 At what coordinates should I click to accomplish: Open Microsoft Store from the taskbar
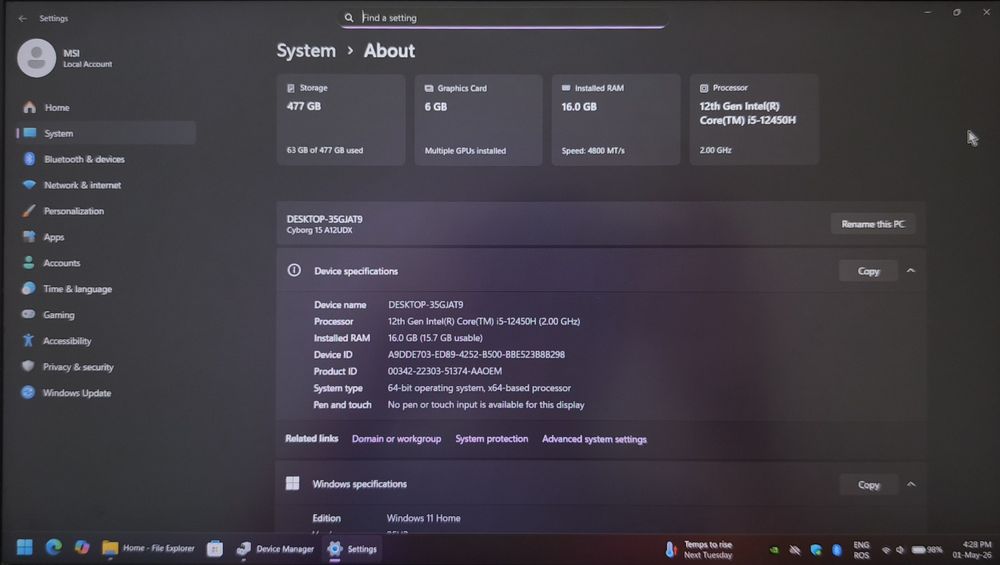coord(215,548)
